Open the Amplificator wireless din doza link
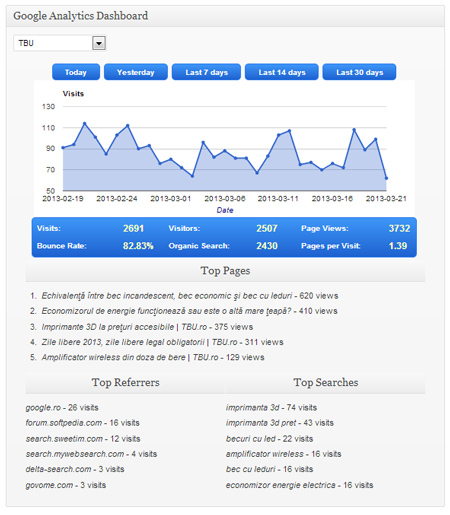This screenshot has height=515, width=450. pyautogui.click(x=130, y=357)
